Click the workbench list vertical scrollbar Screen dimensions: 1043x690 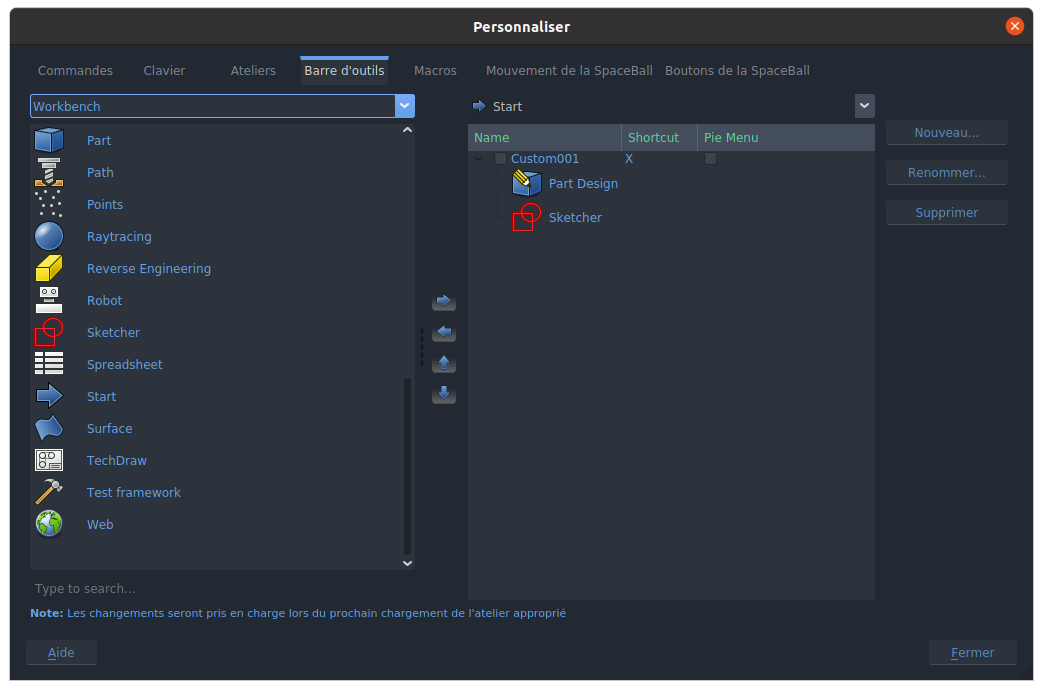pyautogui.click(x=407, y=465)
